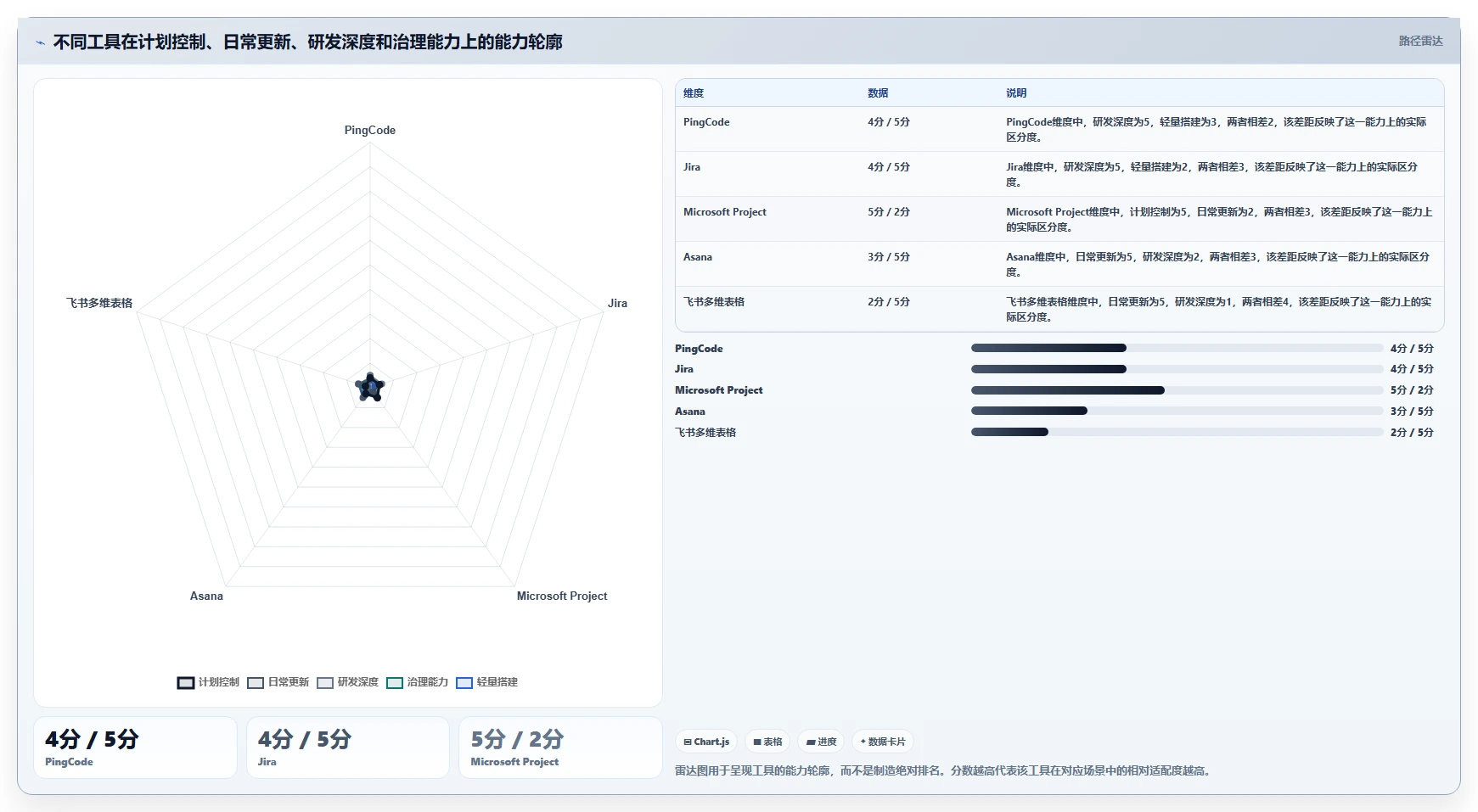
Task: Open the PingCode 4分 / 5分 summary card
Action: (135, 748)
